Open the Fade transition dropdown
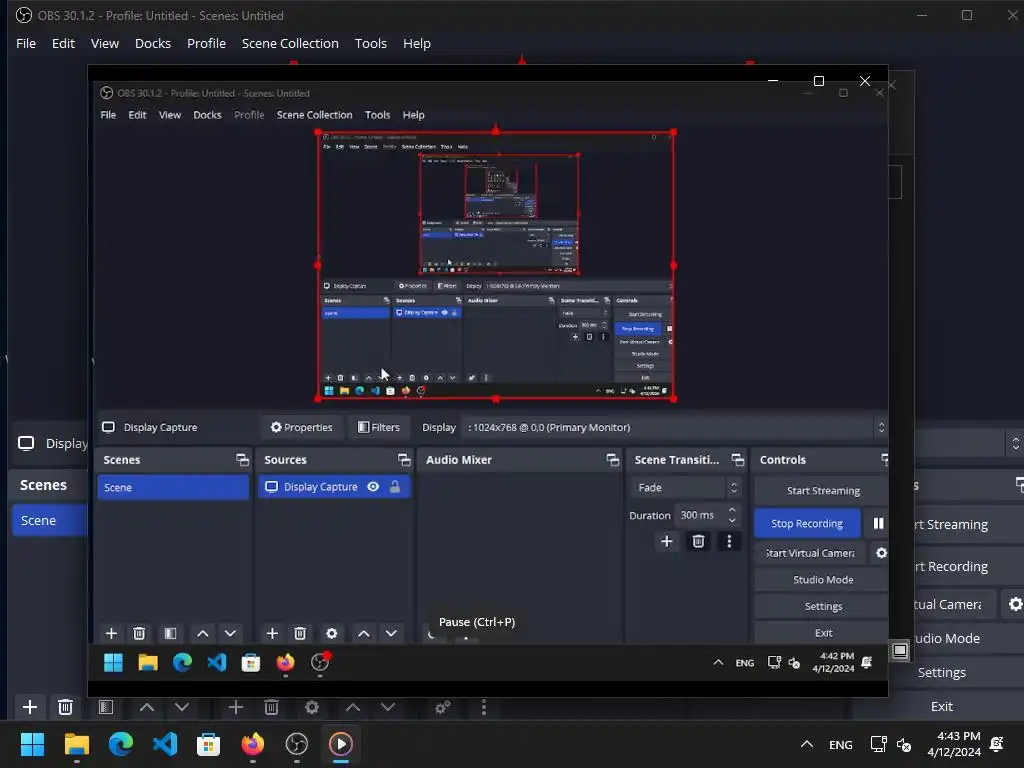The image size is (1024, 768). pos(686,487)
